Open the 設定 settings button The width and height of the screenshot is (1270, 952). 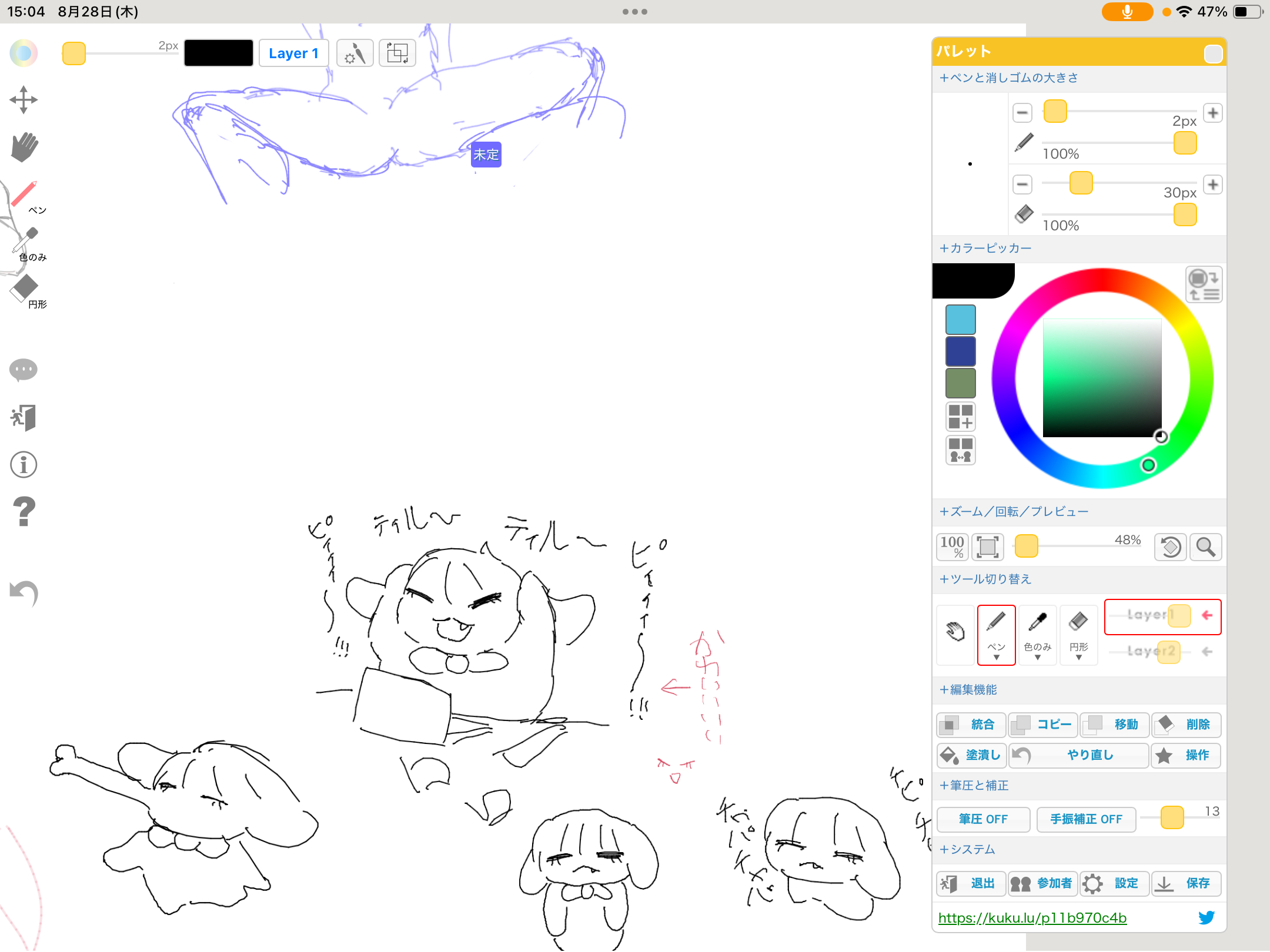point(1115,884)
